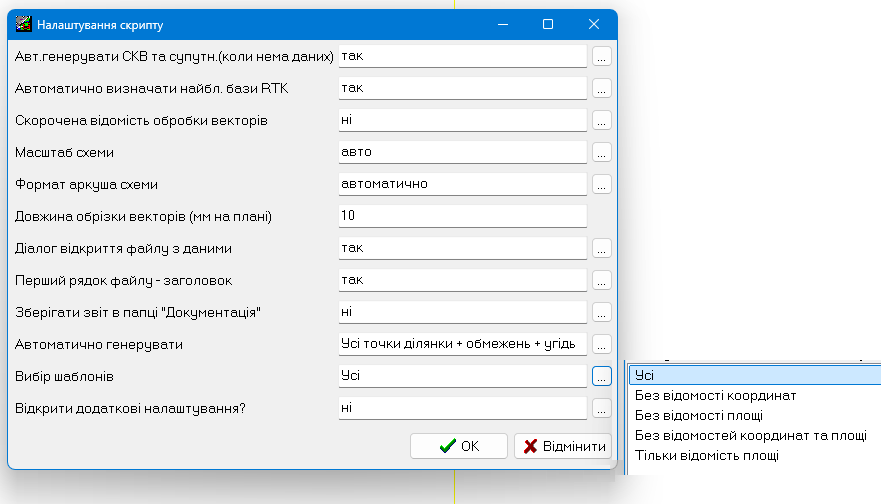Confirm settings with the OK button

459,446
